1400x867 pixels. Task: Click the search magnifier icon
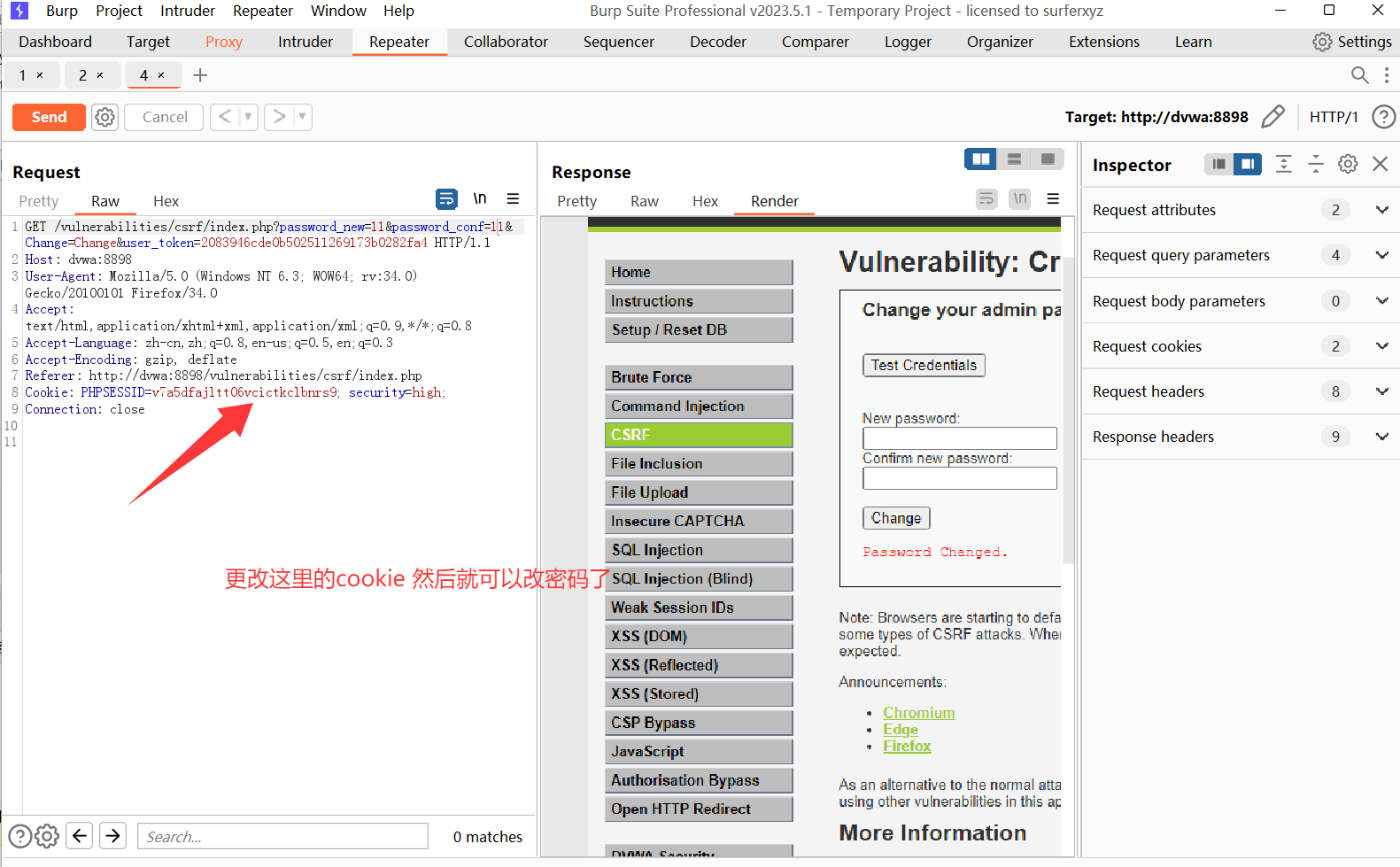[x=1360, y=75]
